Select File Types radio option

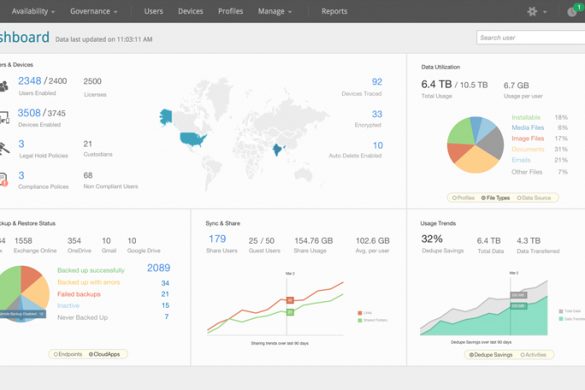point(495,198)
